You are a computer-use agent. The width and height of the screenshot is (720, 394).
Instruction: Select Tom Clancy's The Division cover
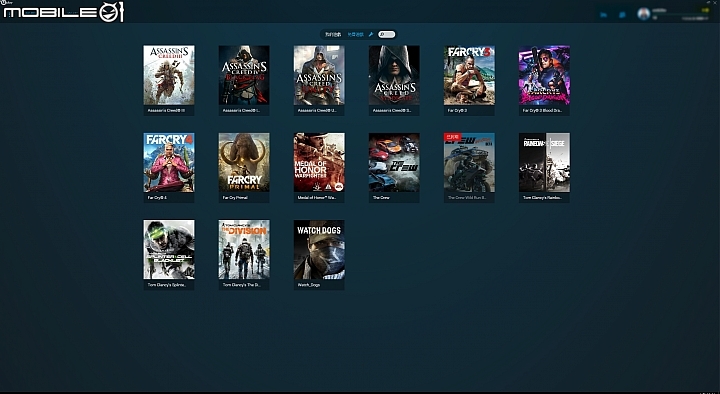click(x=244, y=249)
